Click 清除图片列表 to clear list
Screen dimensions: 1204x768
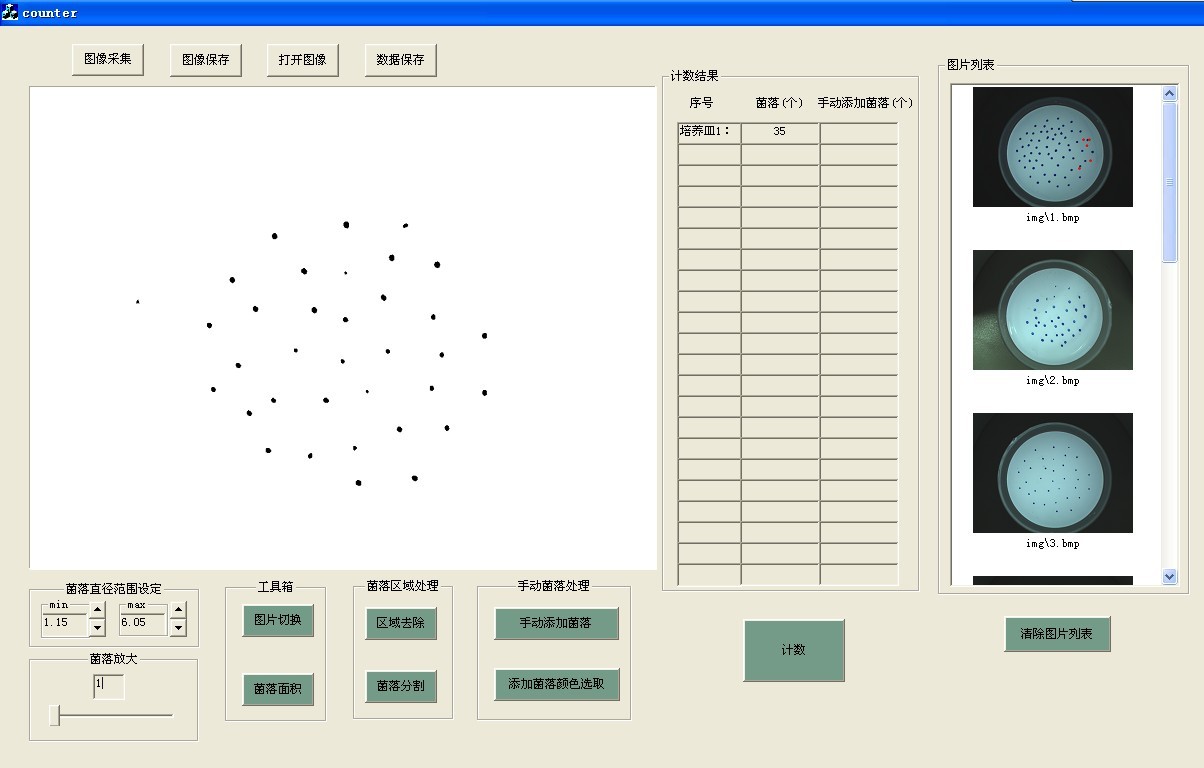pos(1057,634)
